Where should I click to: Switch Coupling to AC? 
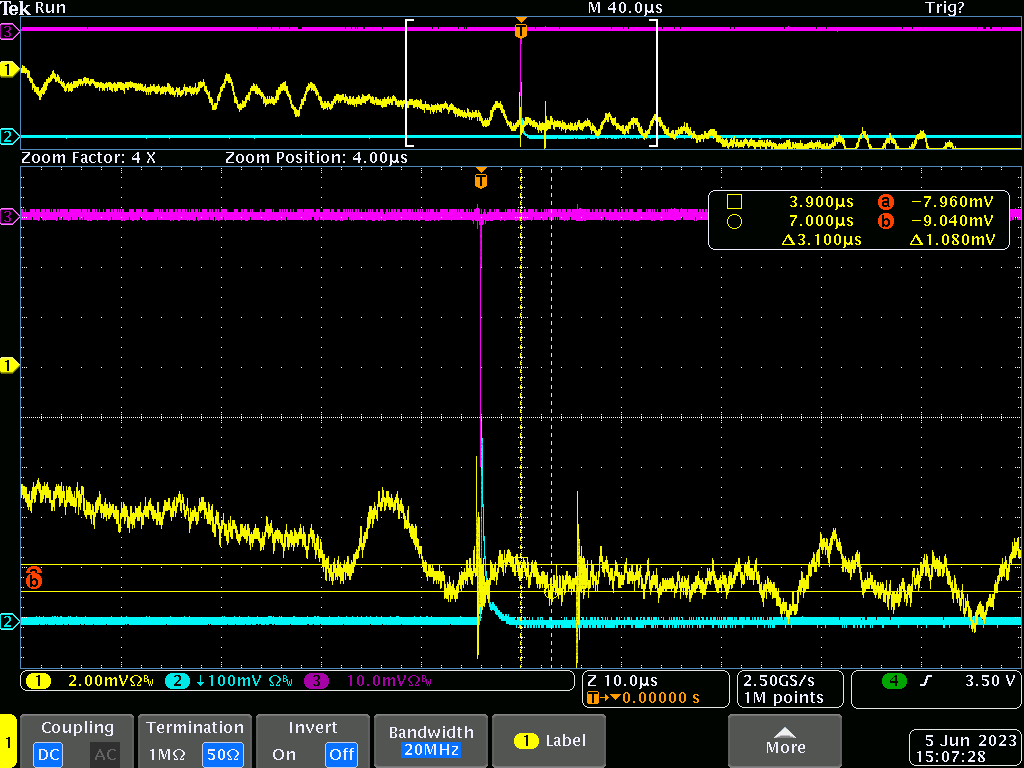coord(105,754)
